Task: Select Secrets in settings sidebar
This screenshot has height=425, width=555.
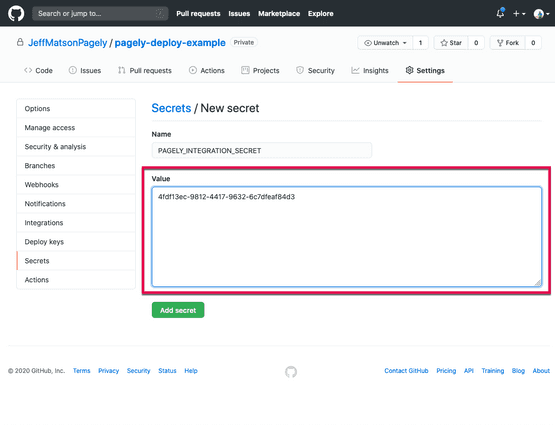Action: pyautogui.click(x=76, y=261)
